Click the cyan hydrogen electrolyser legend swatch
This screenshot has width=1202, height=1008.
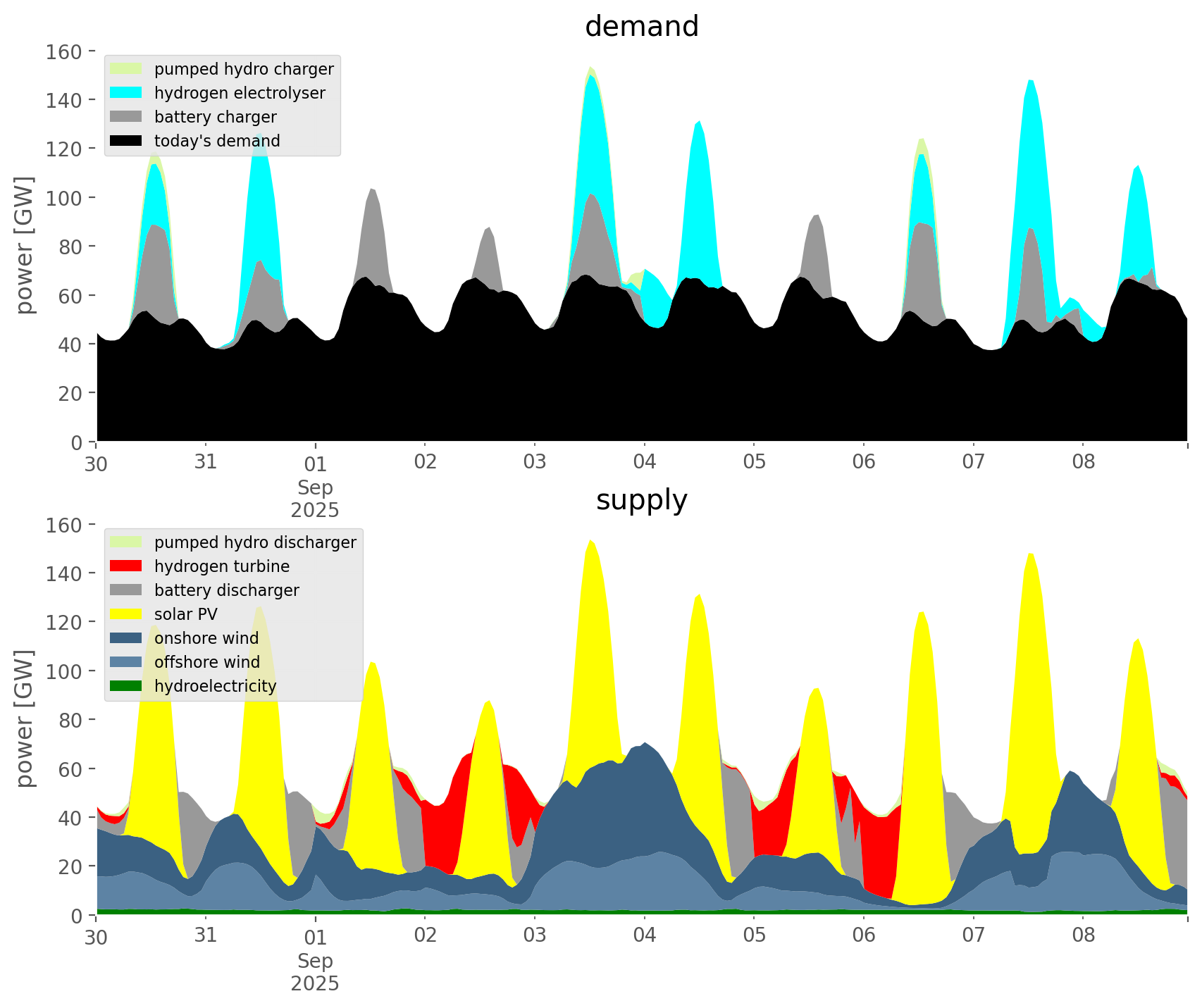tap(126, 93)
